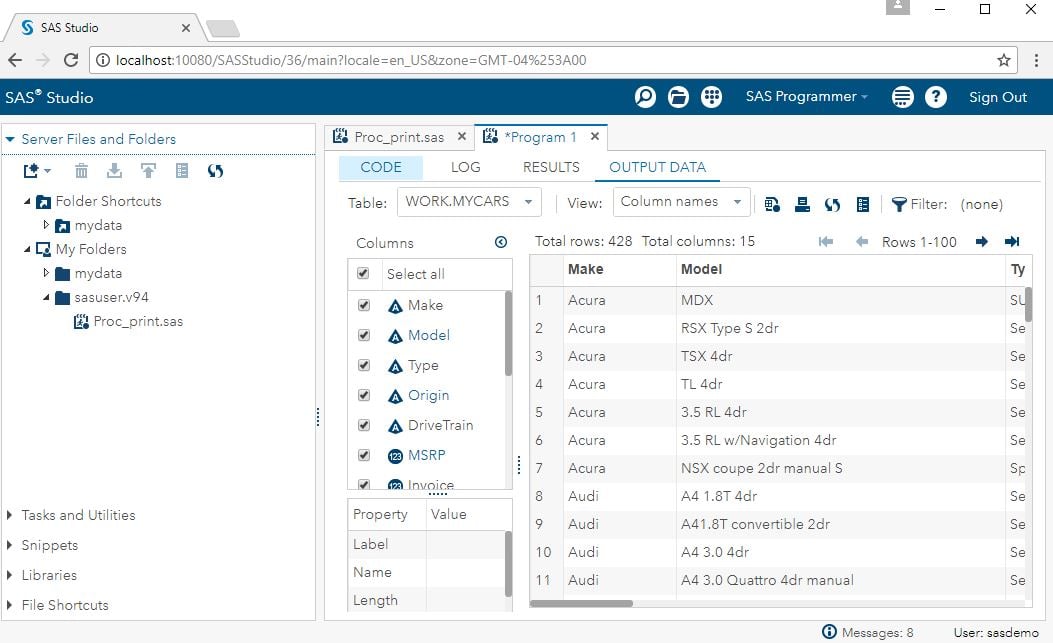Click the Delete trash icon in files pane
Screen dimensions: 1053x643
click(x=81, y=171)
